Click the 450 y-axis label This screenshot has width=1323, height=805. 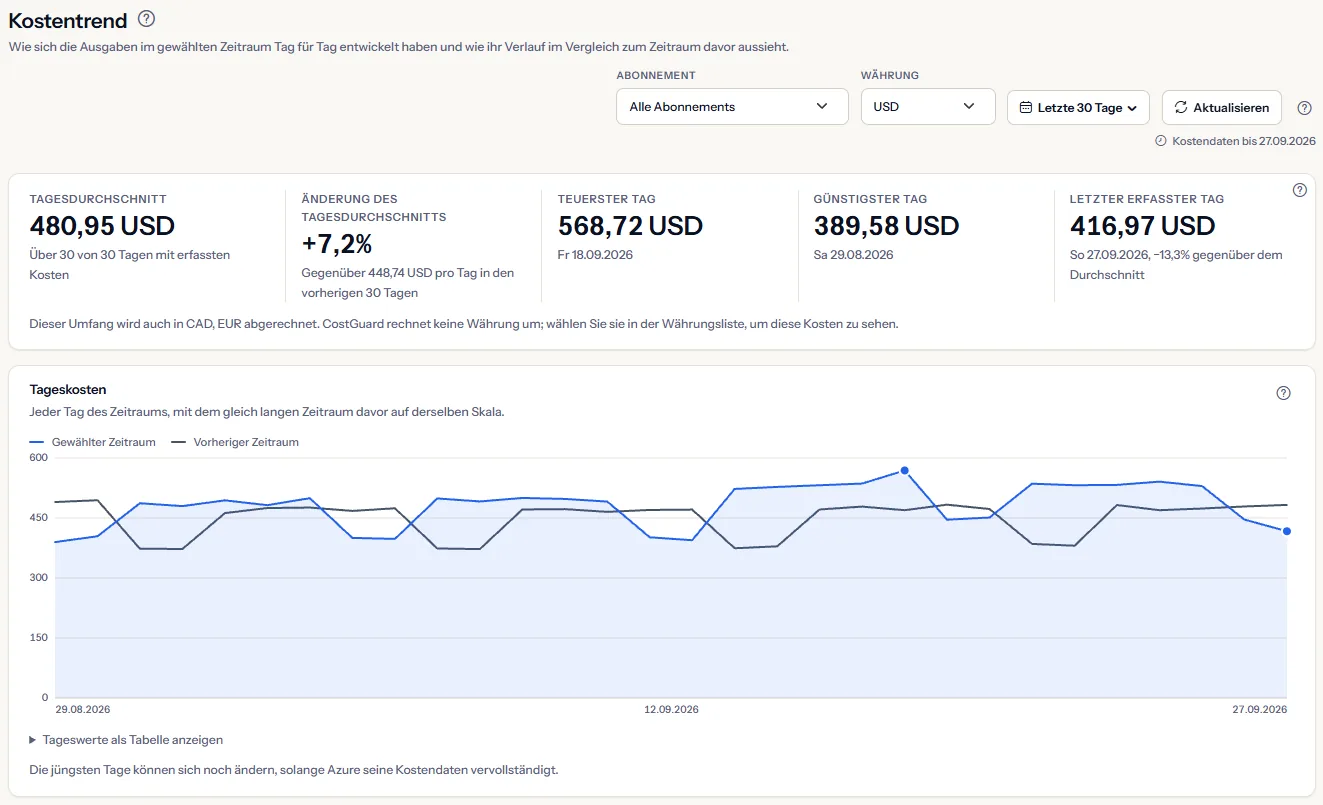(39, 518)
